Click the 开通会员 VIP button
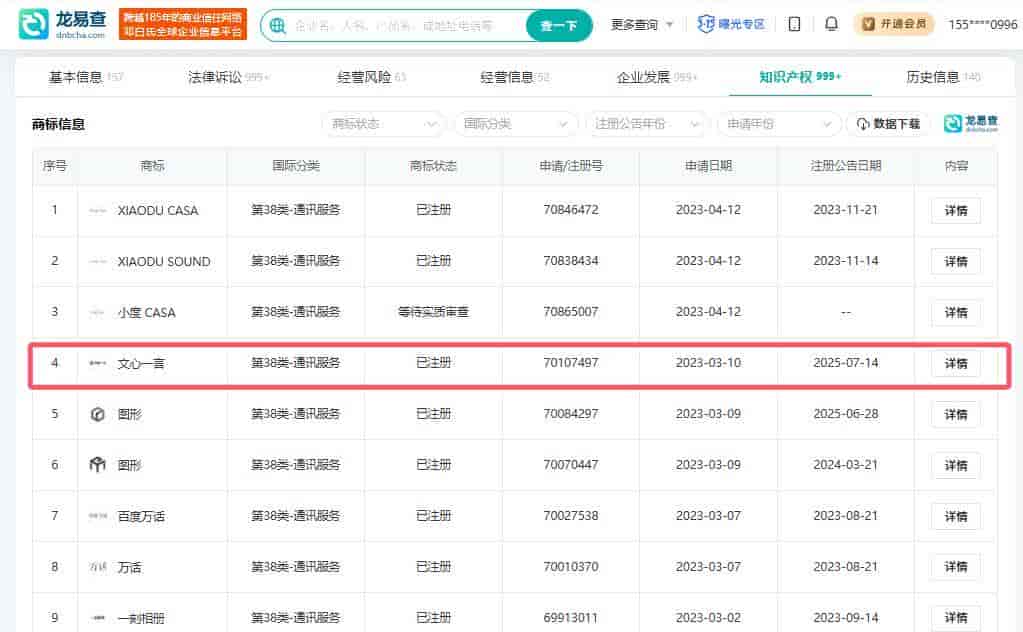This screenshot has height=632, width=1023. click(894, 24)
